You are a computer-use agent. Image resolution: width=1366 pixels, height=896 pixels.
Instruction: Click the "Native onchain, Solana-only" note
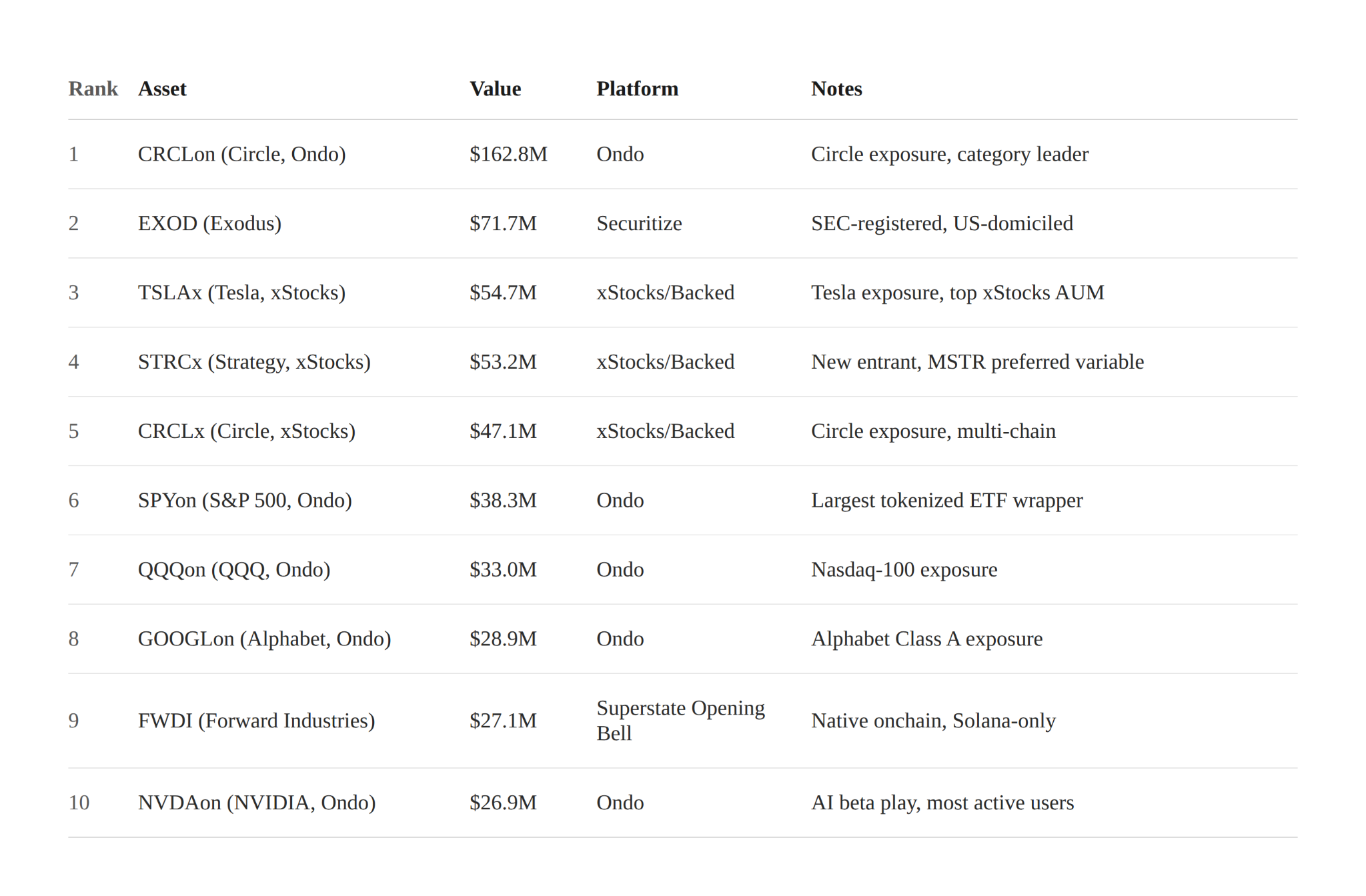(933, 721)
